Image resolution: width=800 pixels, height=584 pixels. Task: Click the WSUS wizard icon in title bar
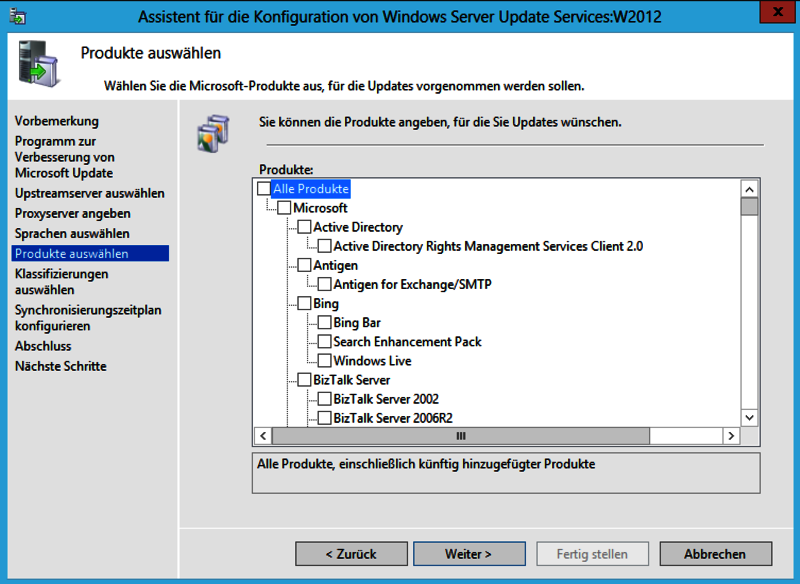[x=18, y=16]
